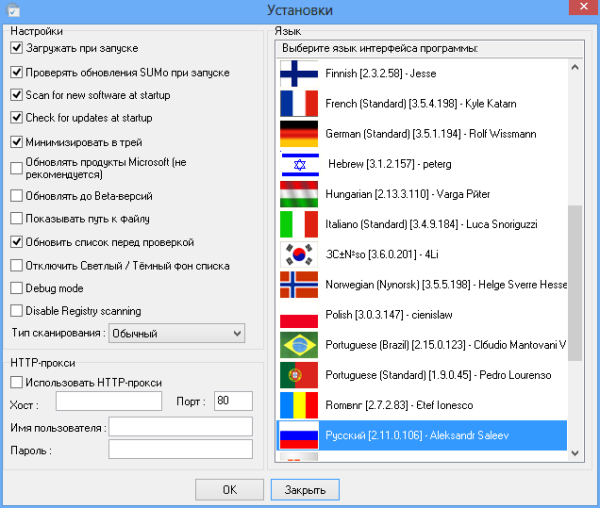Click the Korean flag icon
Viewport: 600px width, 508px height.
299,254
